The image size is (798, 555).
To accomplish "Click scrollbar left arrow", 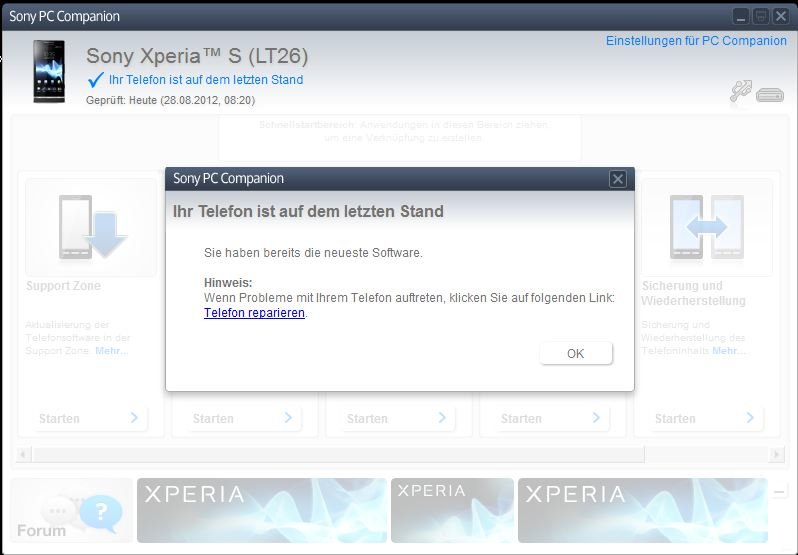I will click(x=22, y=454).
